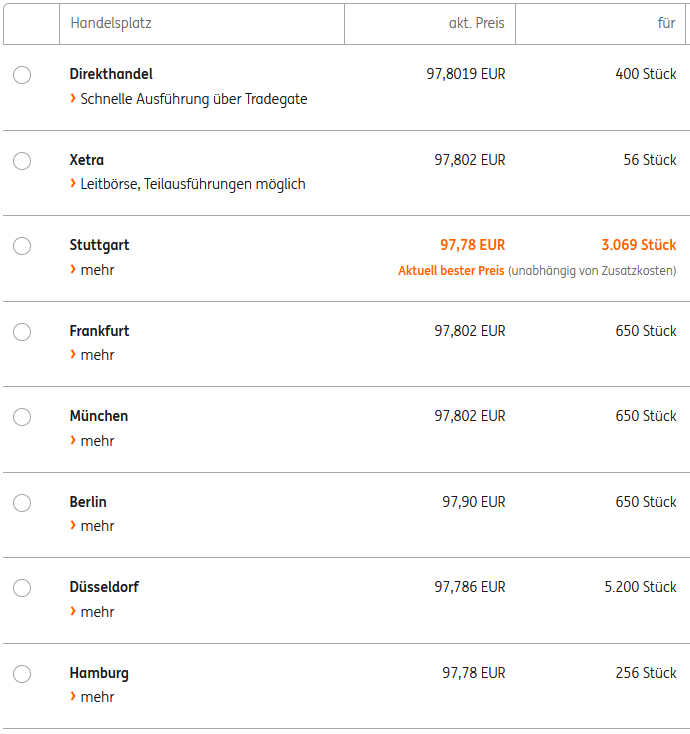
Task: Choose the Berlin radio button
Action: click(22, 503)
